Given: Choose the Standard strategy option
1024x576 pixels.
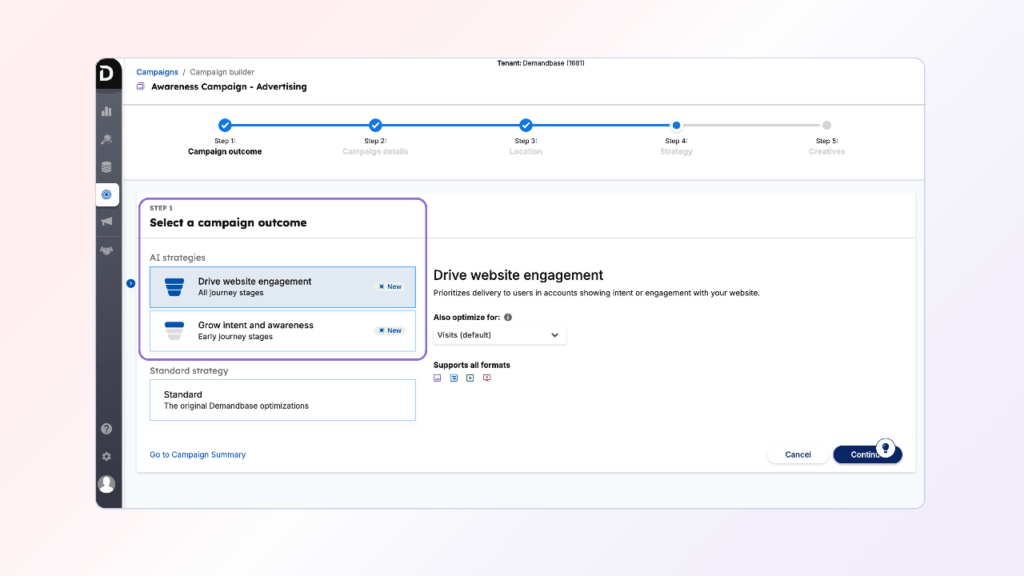Looking at the screenshot, I should click(x=282, y=400).
